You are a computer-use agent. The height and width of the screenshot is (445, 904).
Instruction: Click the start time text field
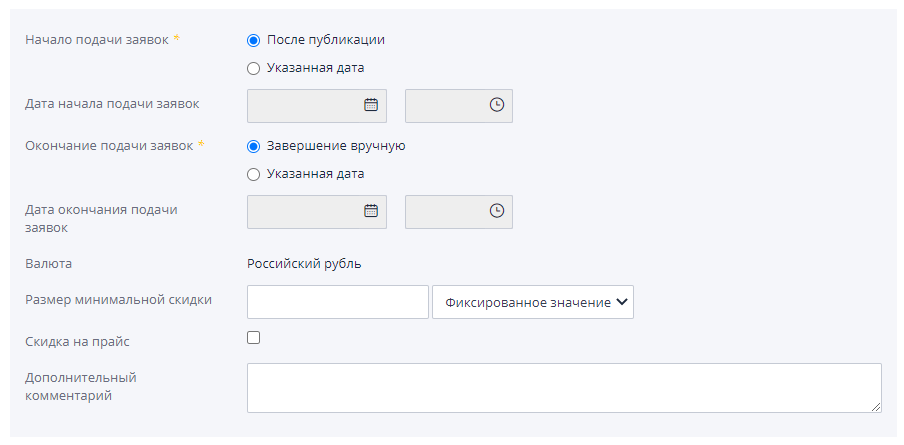(x=445, y=105)
